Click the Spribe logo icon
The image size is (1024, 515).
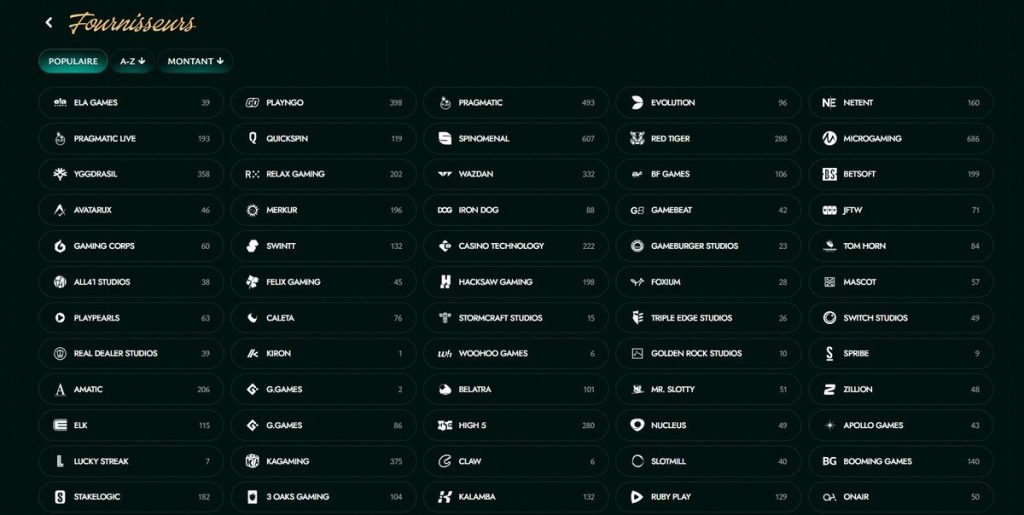tap(829, 353)
